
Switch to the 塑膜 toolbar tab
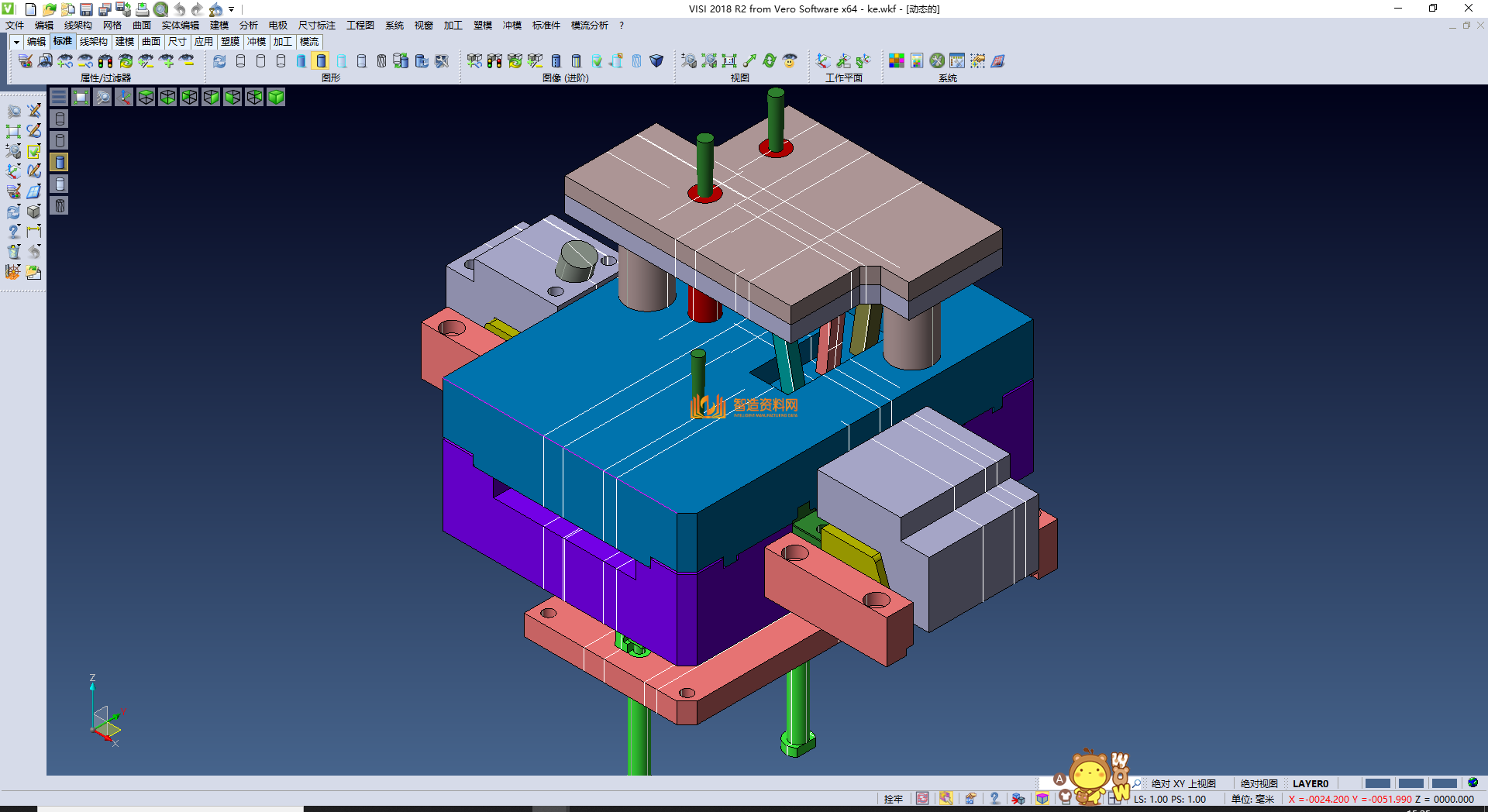(x=230, y=42)
